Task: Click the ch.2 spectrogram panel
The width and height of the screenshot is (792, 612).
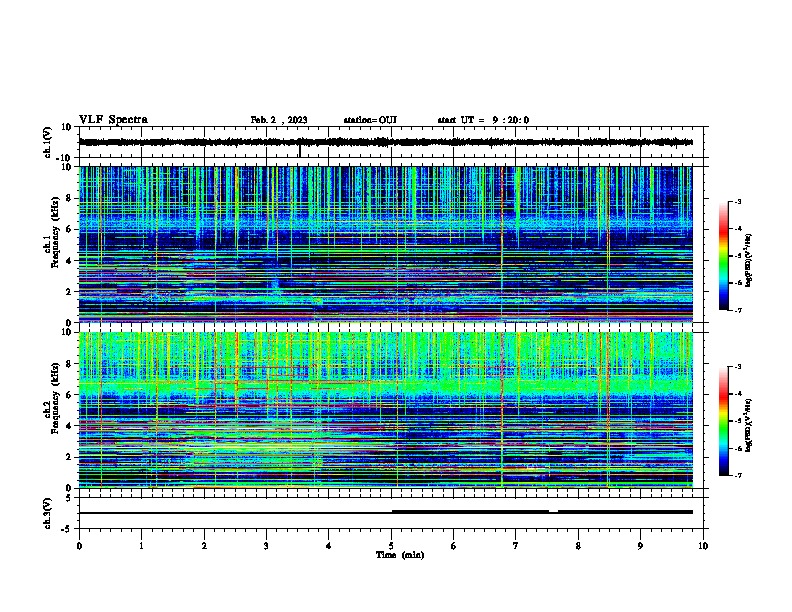Action: point(386,410)
